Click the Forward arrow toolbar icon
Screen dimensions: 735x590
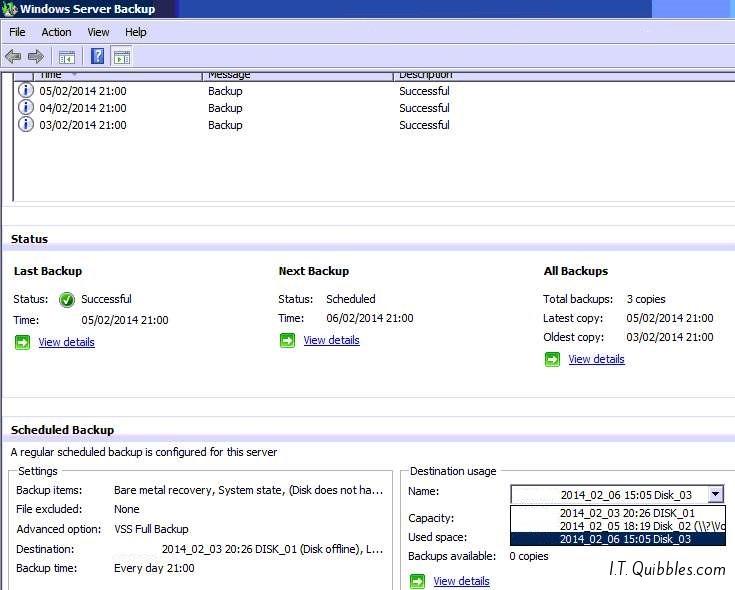[x=36, y=57]
